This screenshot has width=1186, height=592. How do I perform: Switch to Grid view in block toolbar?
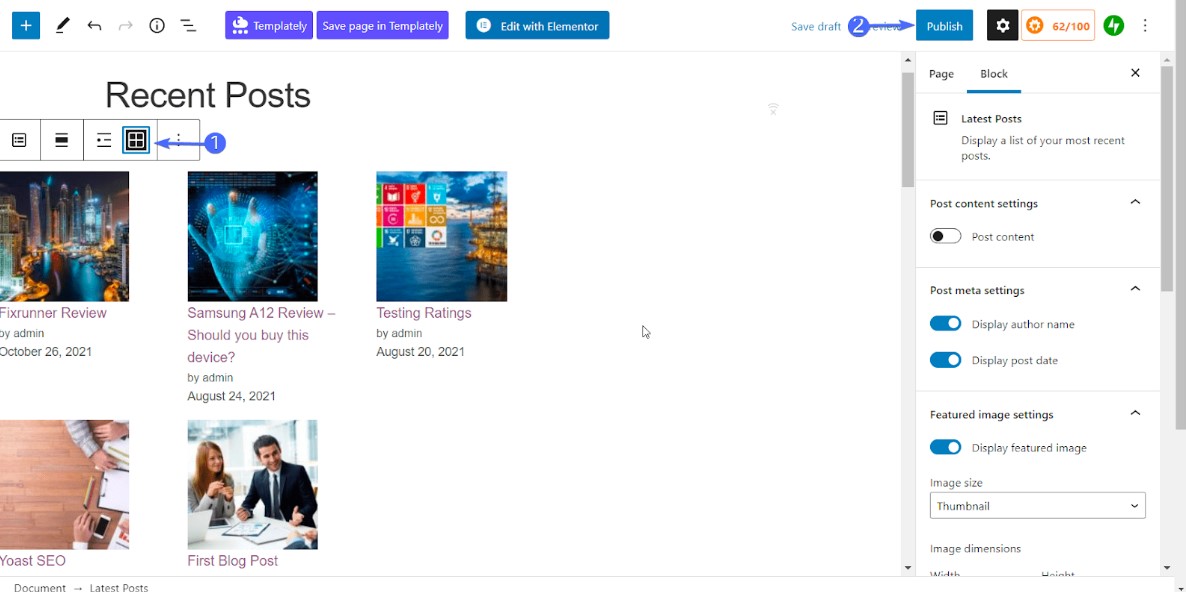tap(136, 141)
